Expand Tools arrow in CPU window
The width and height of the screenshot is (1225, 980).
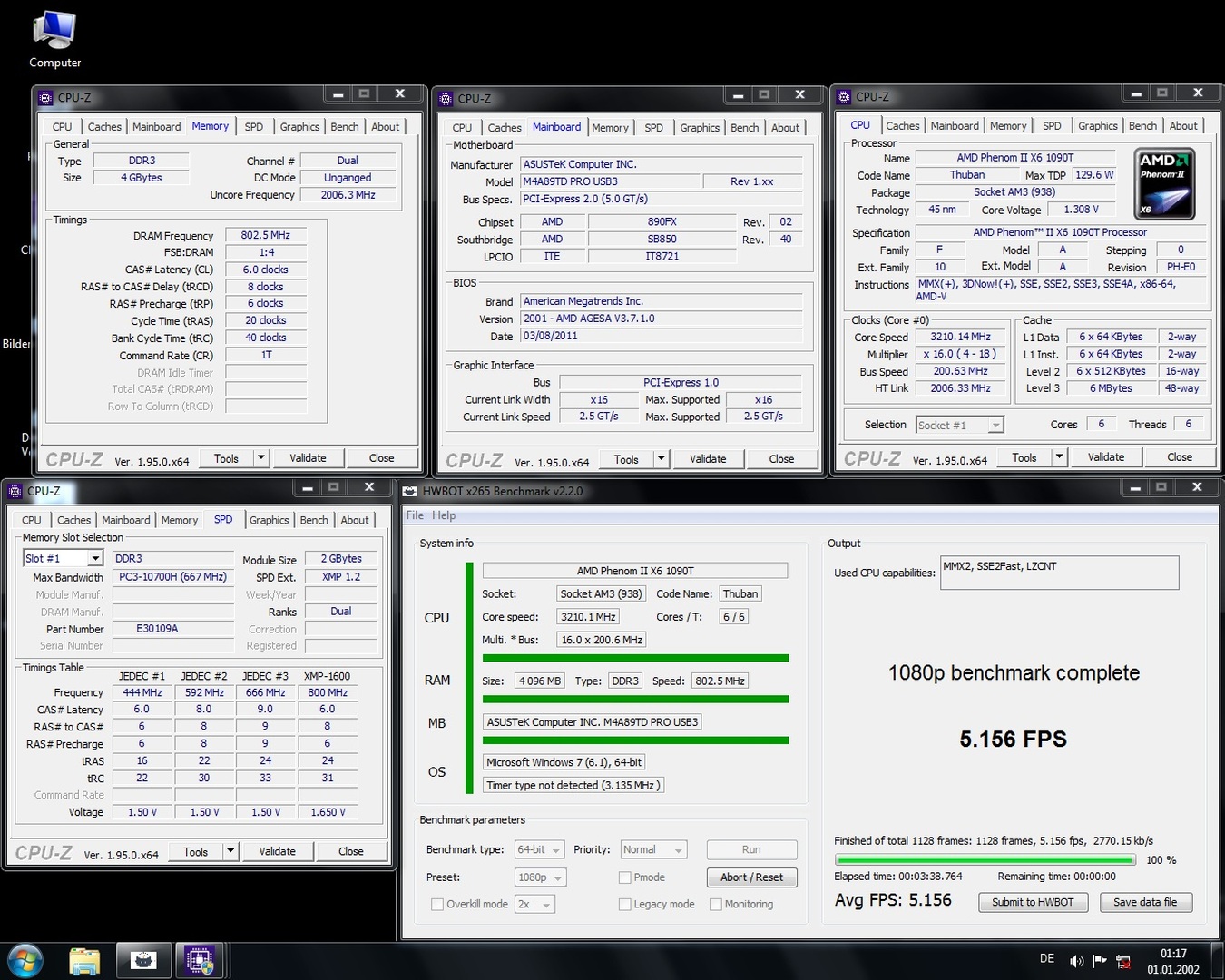point(1059,457)
